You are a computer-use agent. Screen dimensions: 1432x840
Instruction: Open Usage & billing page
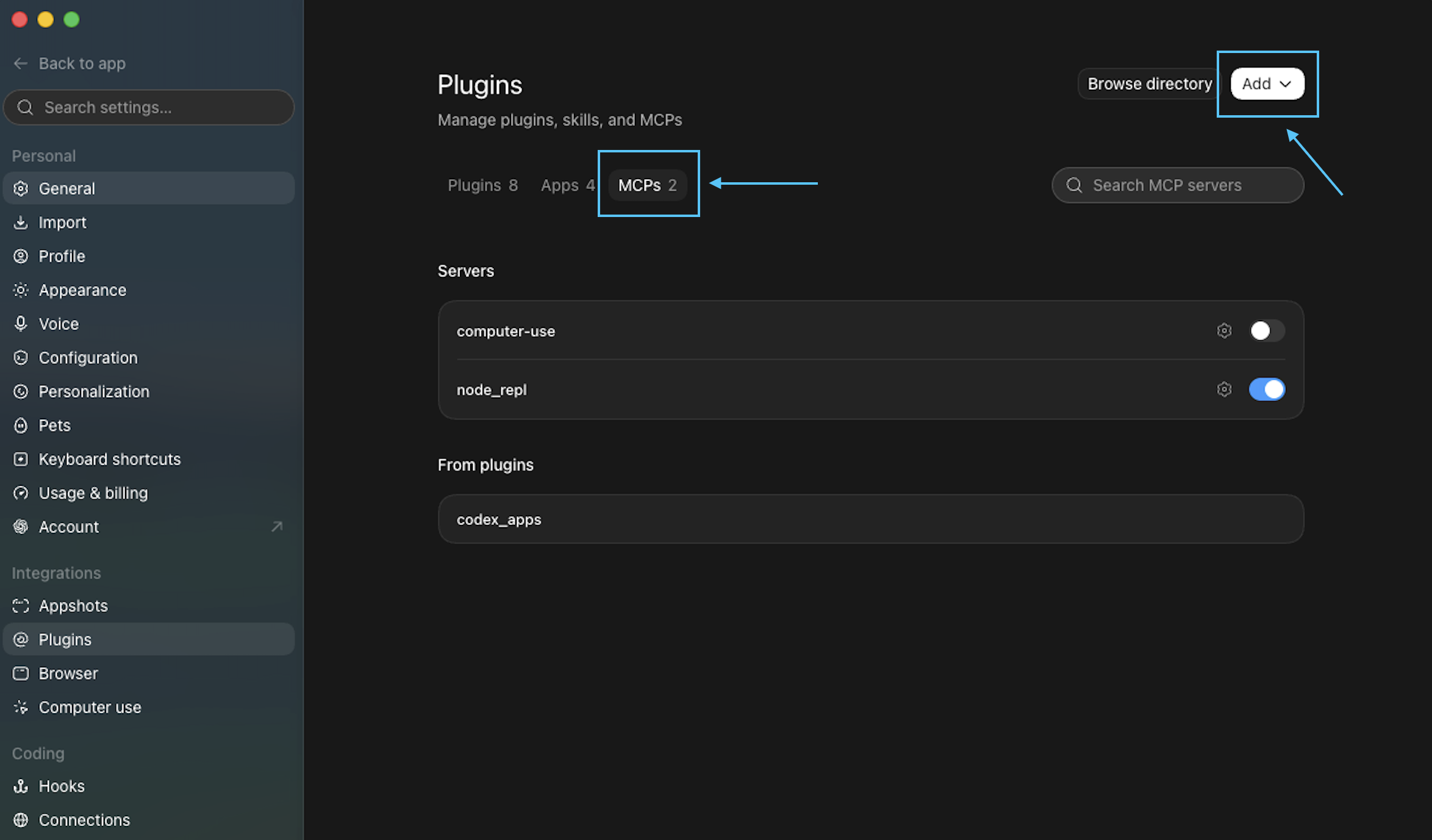pyautogui.click(x=148, y=493)
